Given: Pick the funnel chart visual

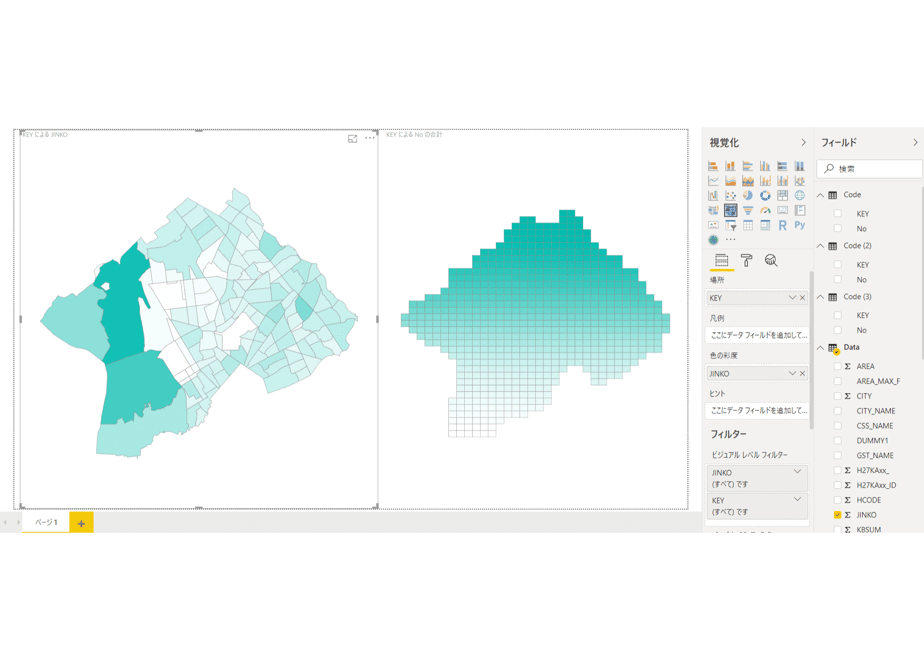Looking at the screenshot, I should [748, 210].
